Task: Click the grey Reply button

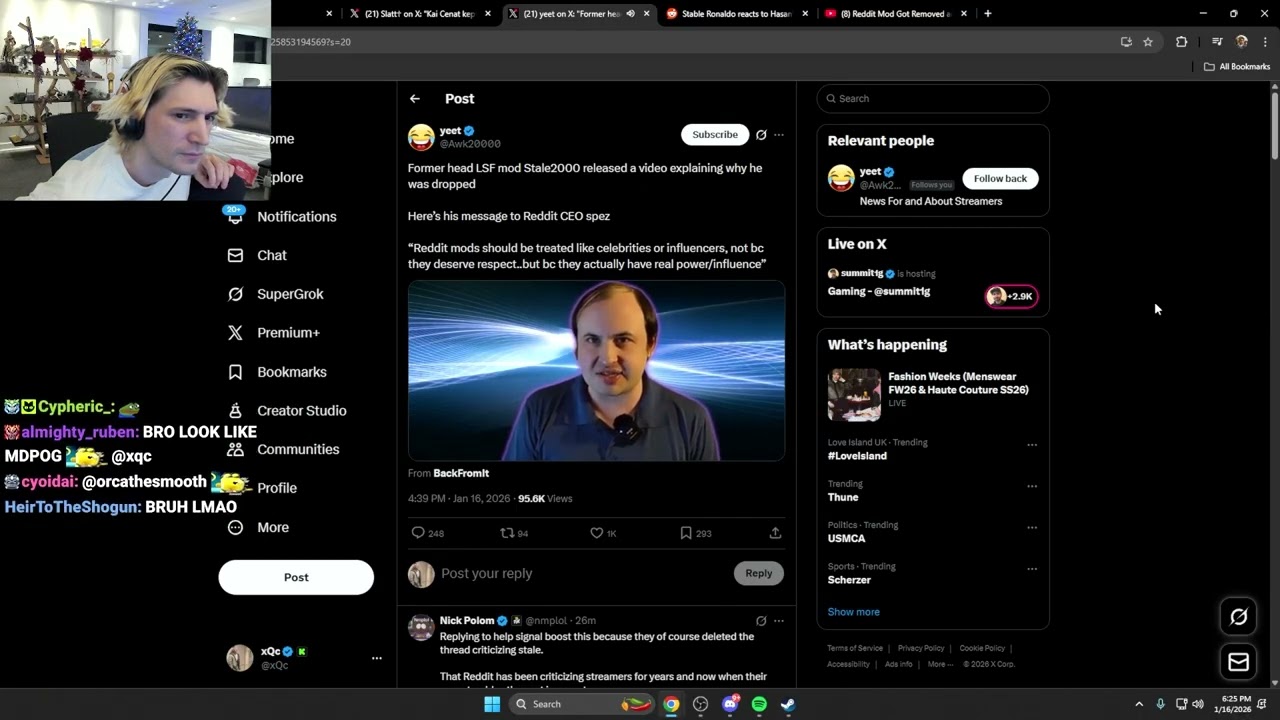Action: tap(759, 573)
